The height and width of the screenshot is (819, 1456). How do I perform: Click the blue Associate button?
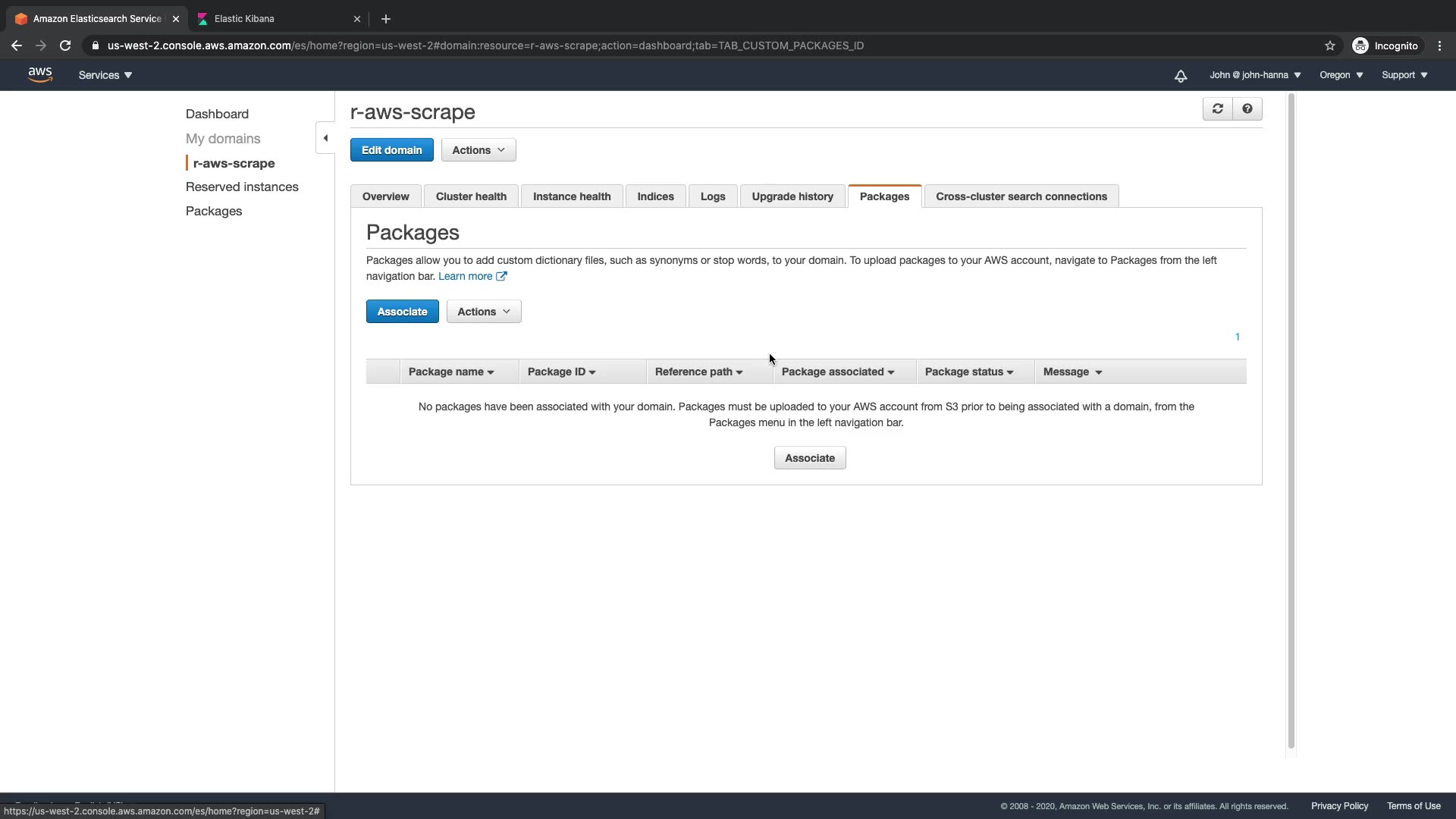(x=402, y=312)
